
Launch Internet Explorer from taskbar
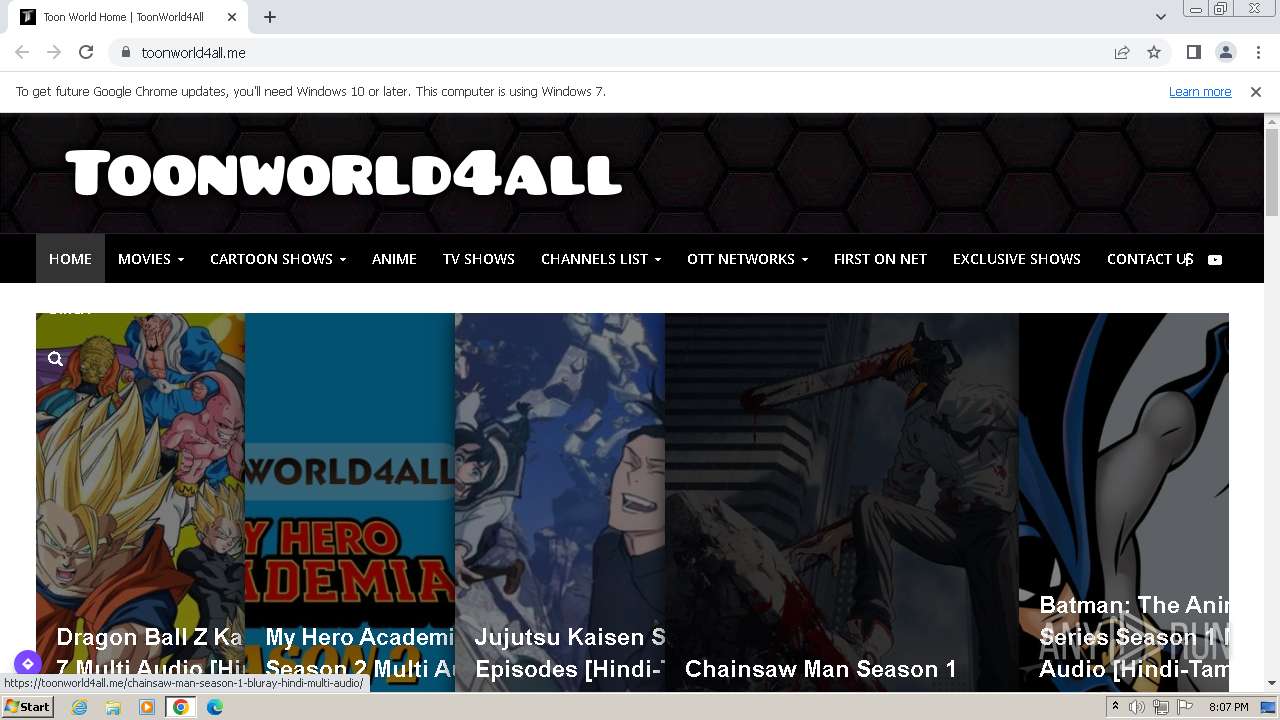[x=80, y=707]
